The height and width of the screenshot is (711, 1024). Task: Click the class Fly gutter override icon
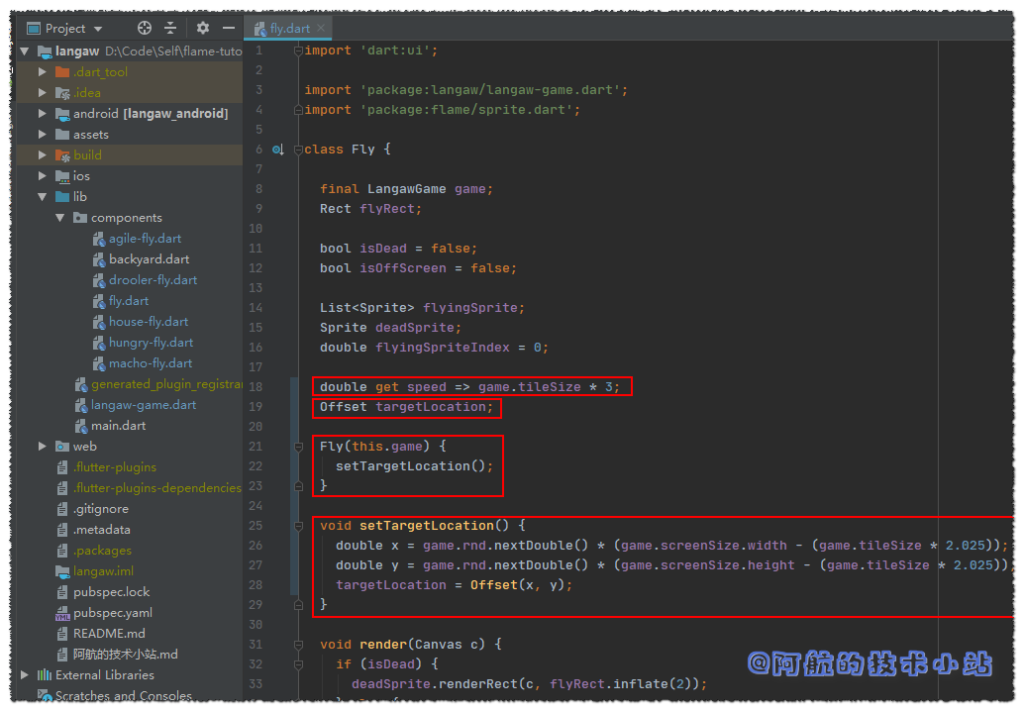(x=279, y=150)
